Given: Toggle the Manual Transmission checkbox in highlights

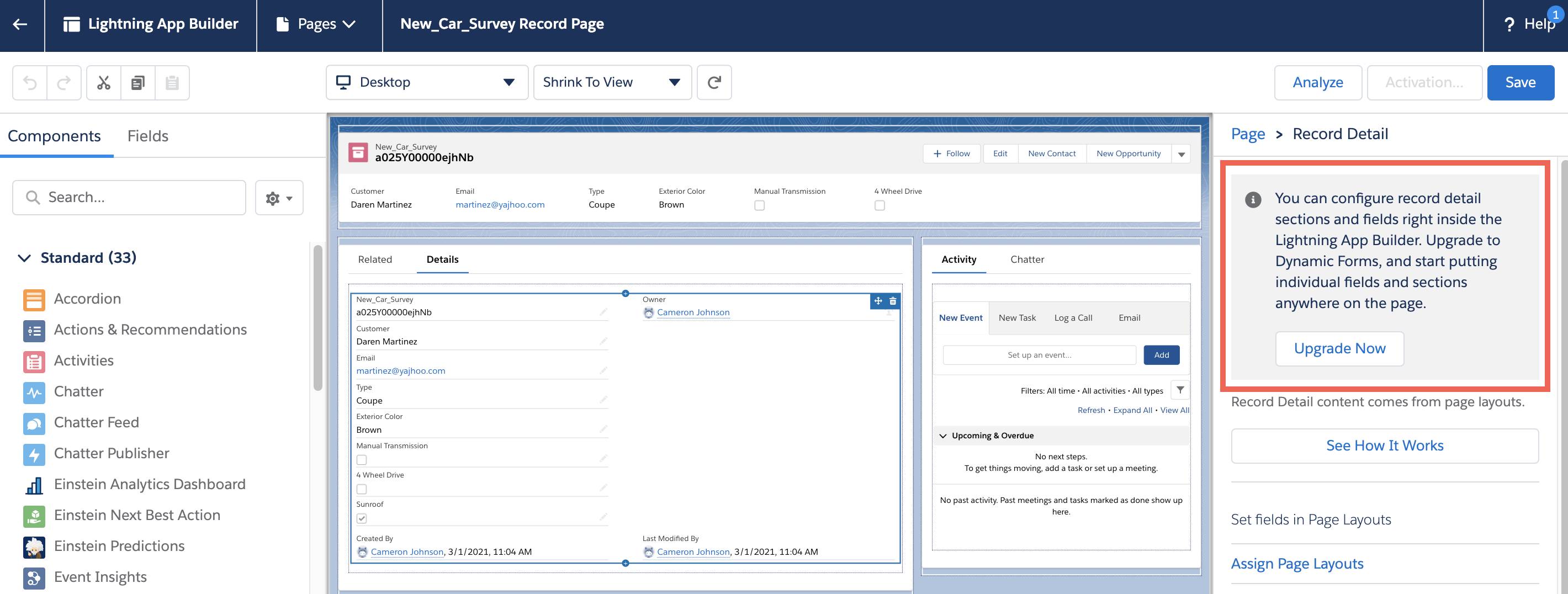Looking at the screenshot, I should pyautogui.click(x=759, y=206).
